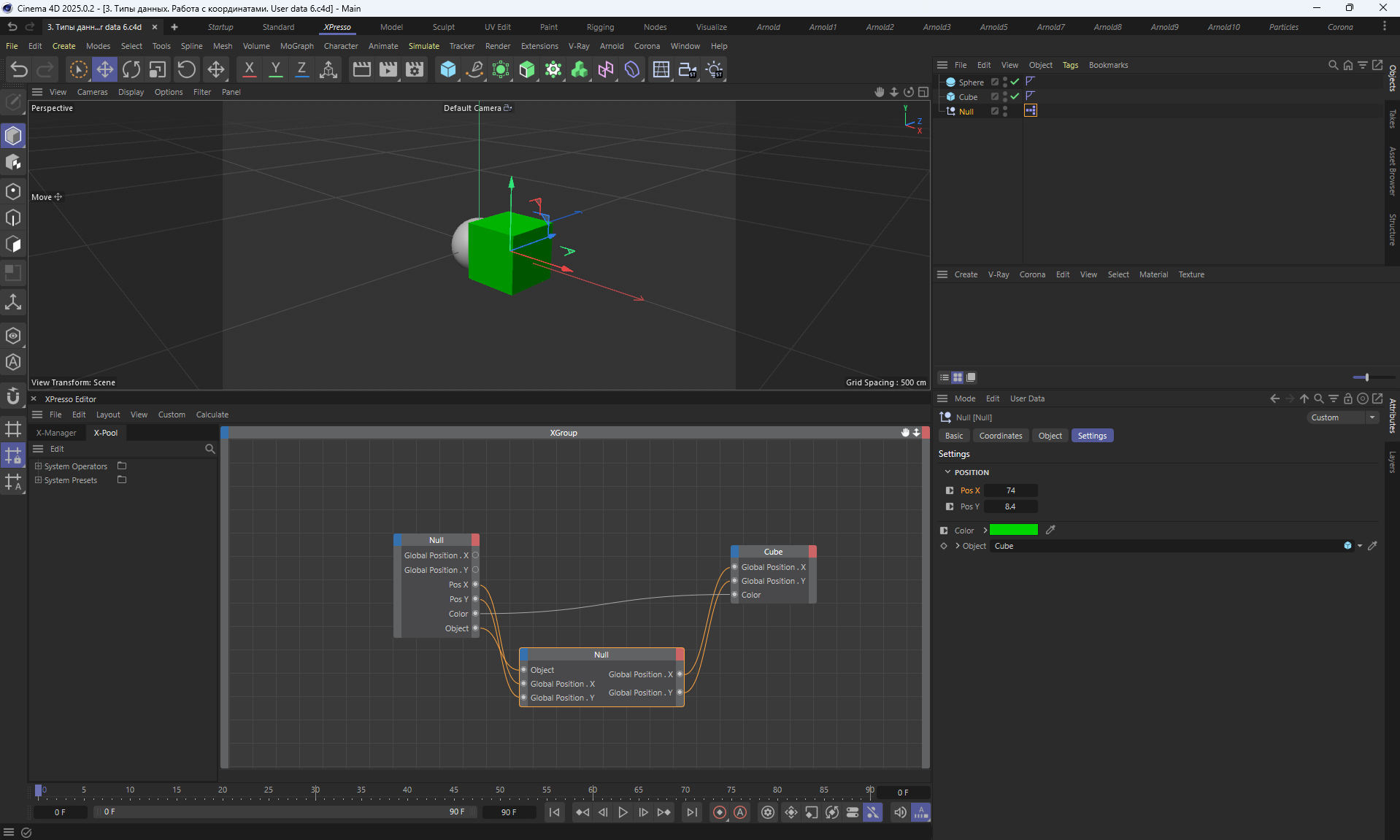The height and width of the screenshot is (840, 1400).
Task: Add a Cube primitive object
Action: (448, 69)
